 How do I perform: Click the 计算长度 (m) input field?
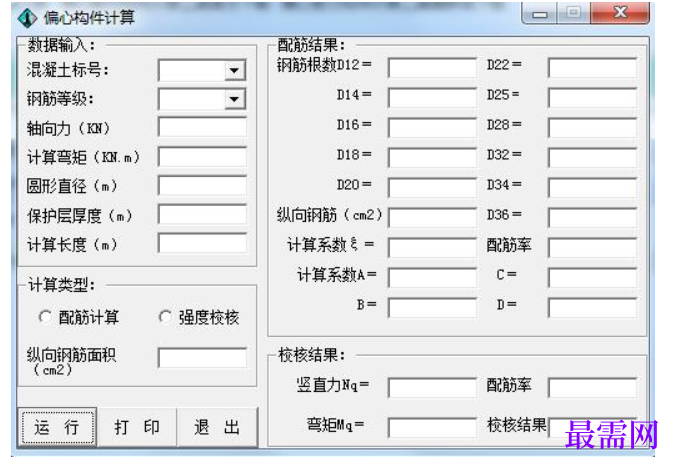202,244
